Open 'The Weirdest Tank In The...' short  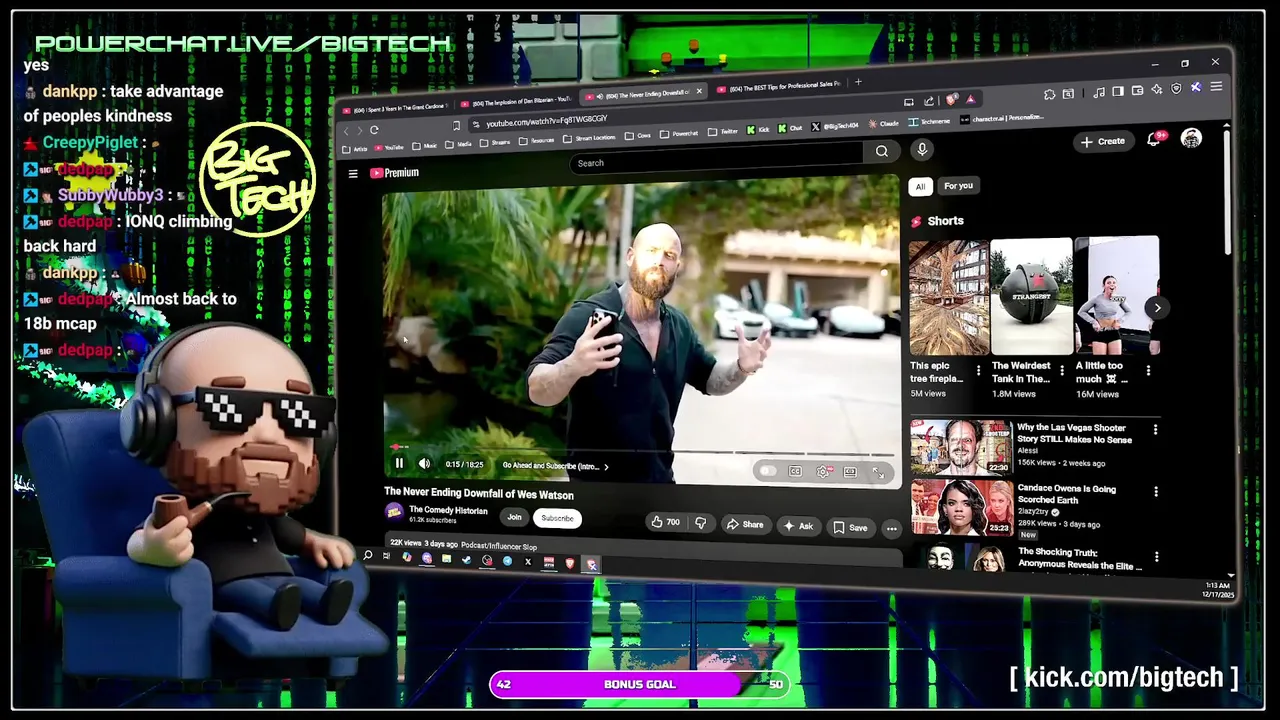pyautogui.click(x=1031, y=296)
